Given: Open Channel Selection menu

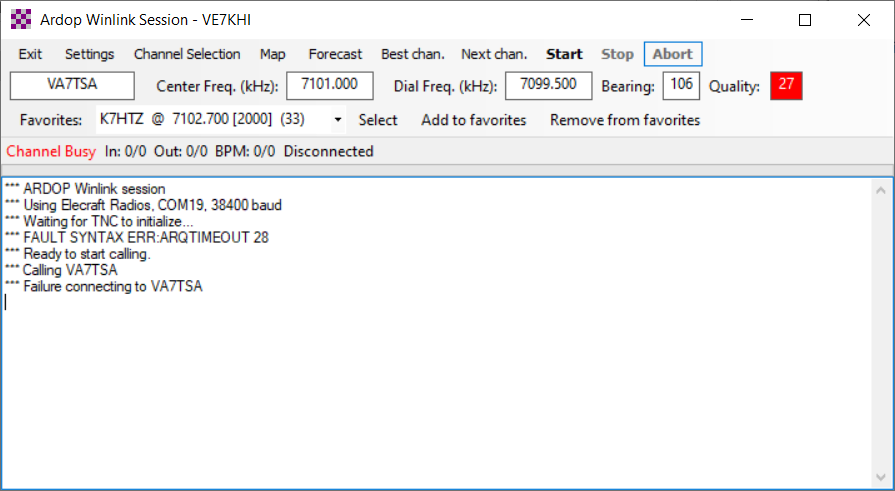Looking at the screenshot, I should (x=187, y=54).
